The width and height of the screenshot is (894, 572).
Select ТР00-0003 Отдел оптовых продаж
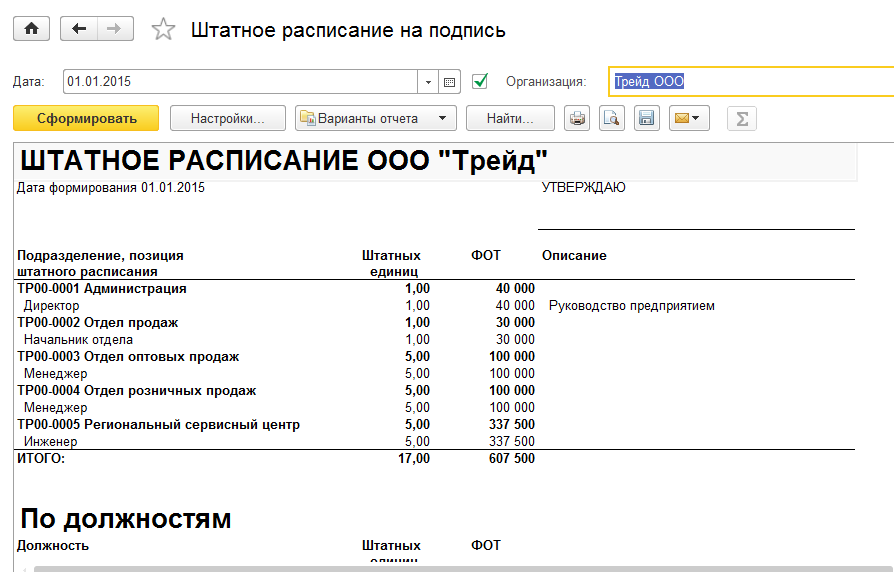128,357
